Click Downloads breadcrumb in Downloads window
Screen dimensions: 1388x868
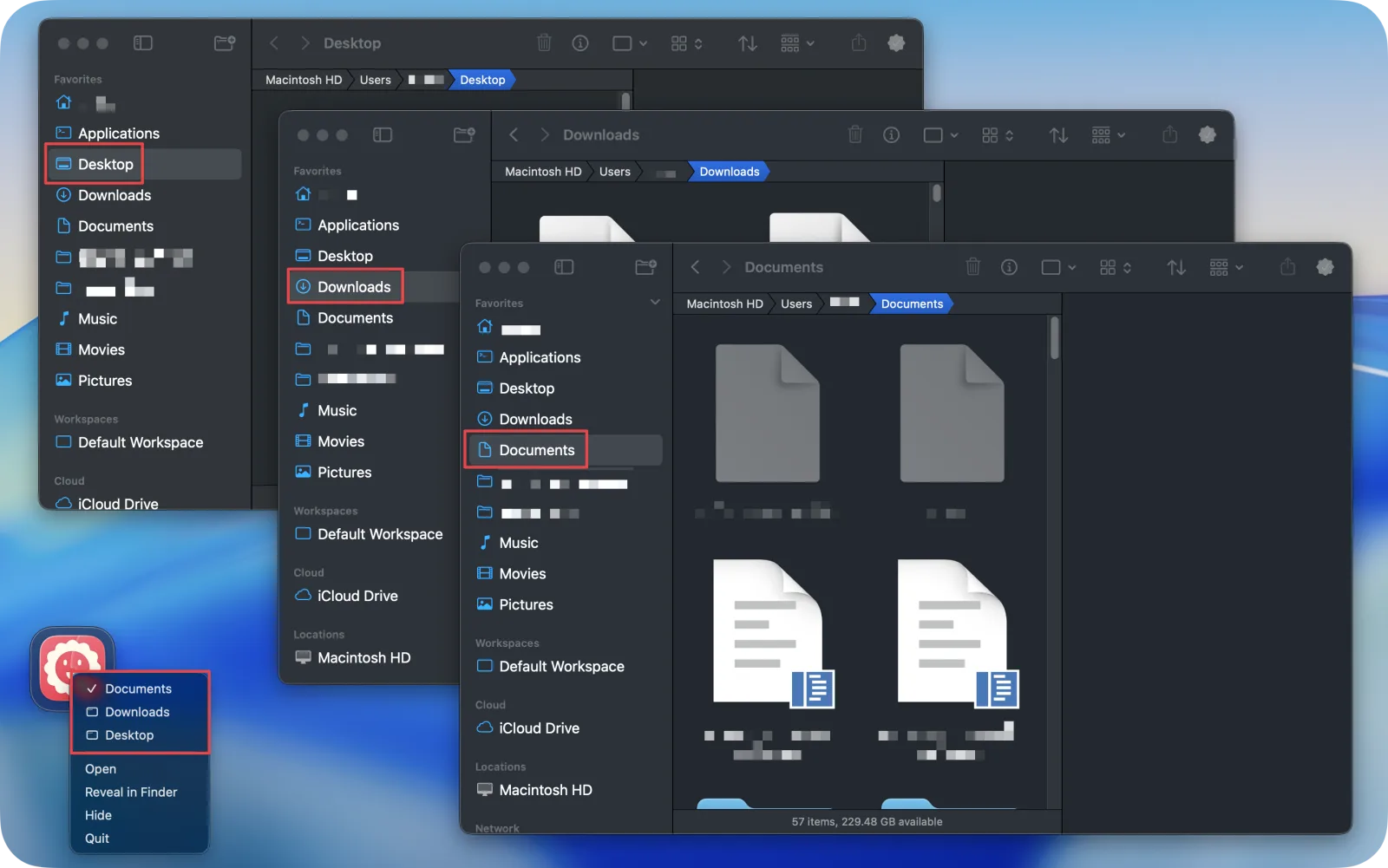click(730, 172)
